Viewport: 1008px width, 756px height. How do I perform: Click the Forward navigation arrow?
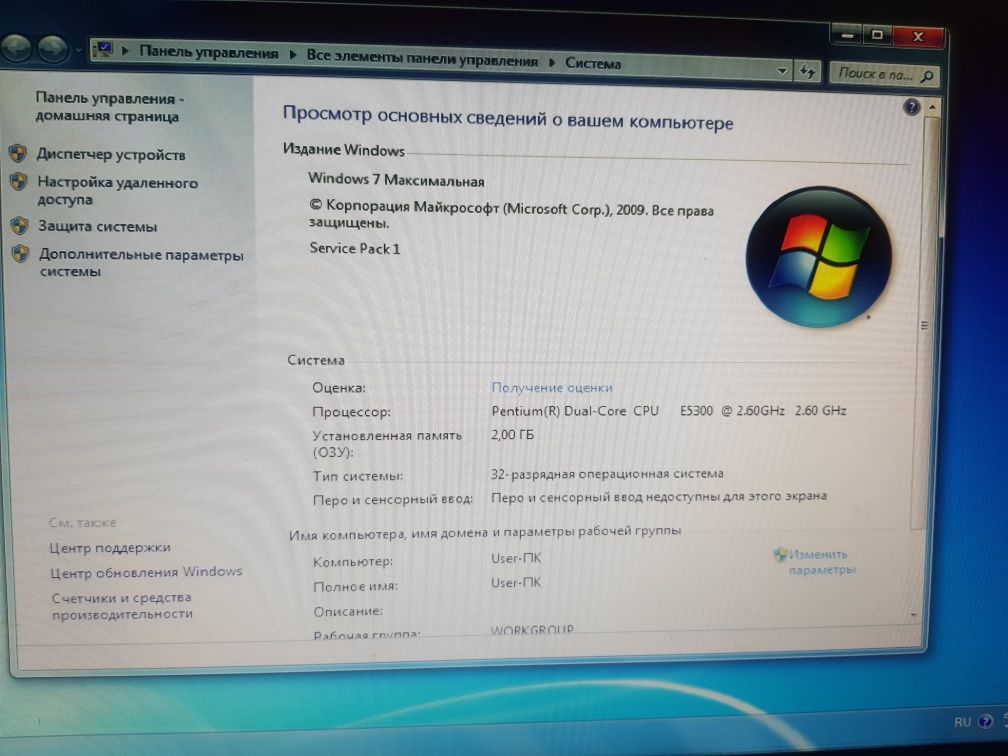(53, 49)
